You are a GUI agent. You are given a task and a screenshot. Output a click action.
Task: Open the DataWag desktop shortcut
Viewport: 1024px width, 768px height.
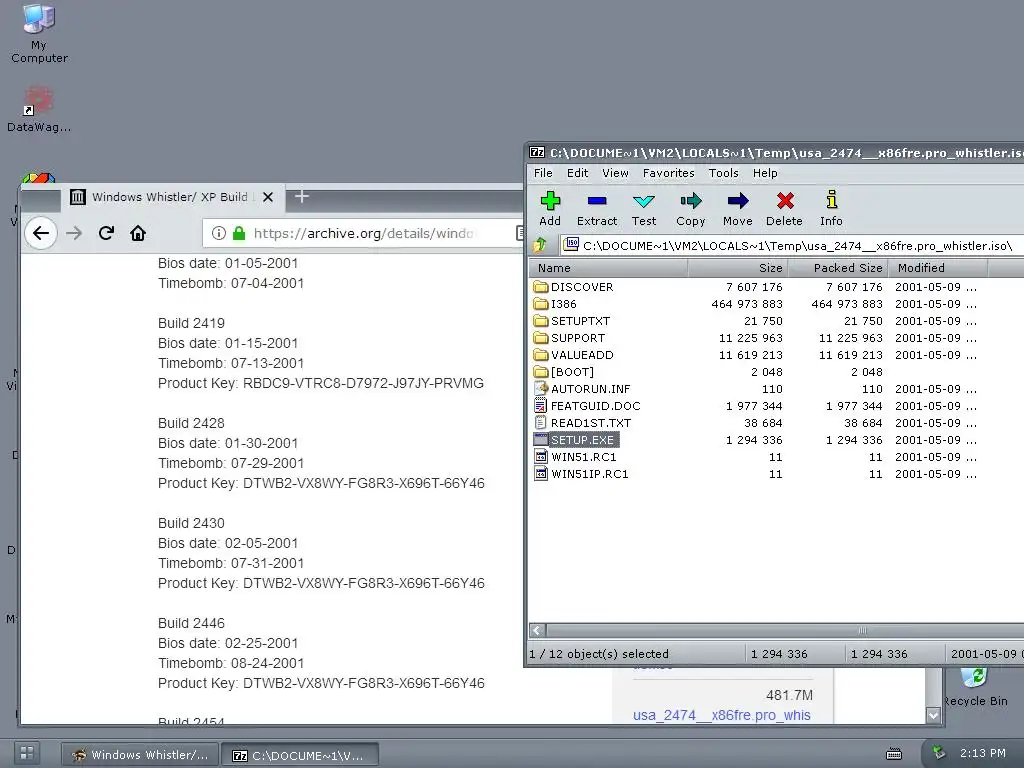[x=39, y=110]
